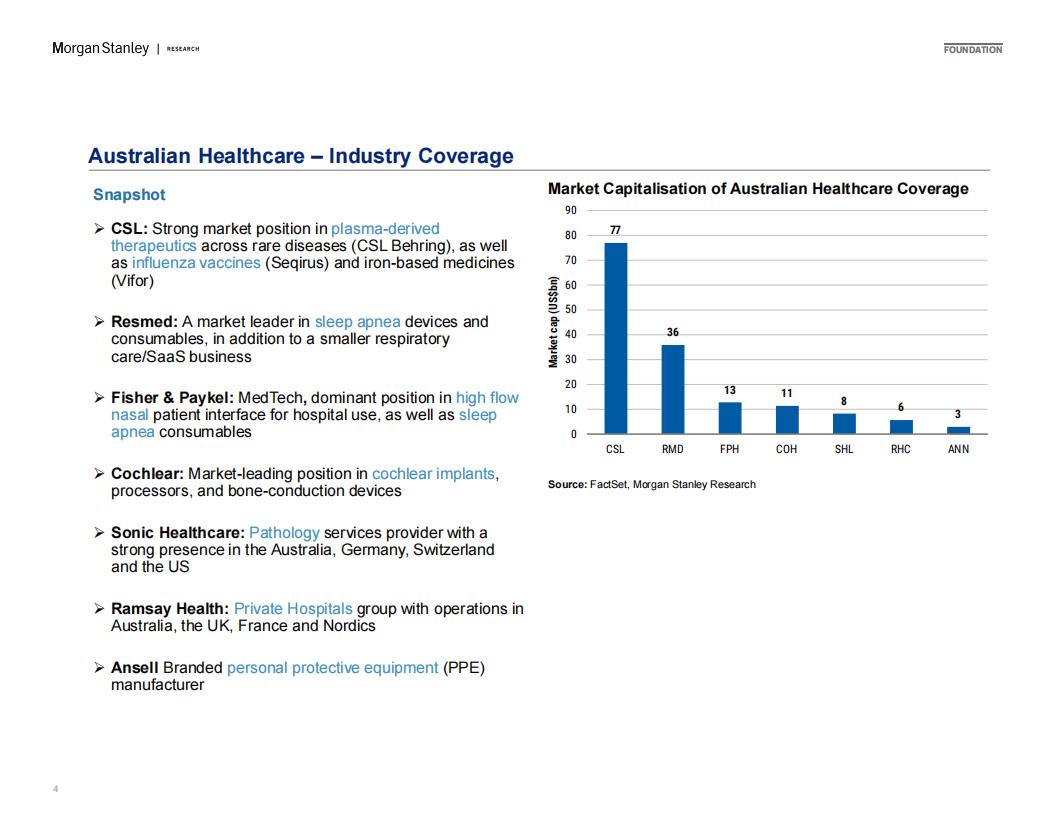Click the arrow bullet beside Sonic Healthcare

[99, 533]
